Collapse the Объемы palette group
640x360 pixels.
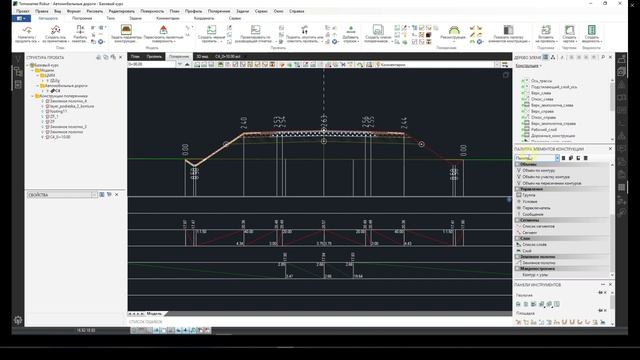(x=518, y=164)
